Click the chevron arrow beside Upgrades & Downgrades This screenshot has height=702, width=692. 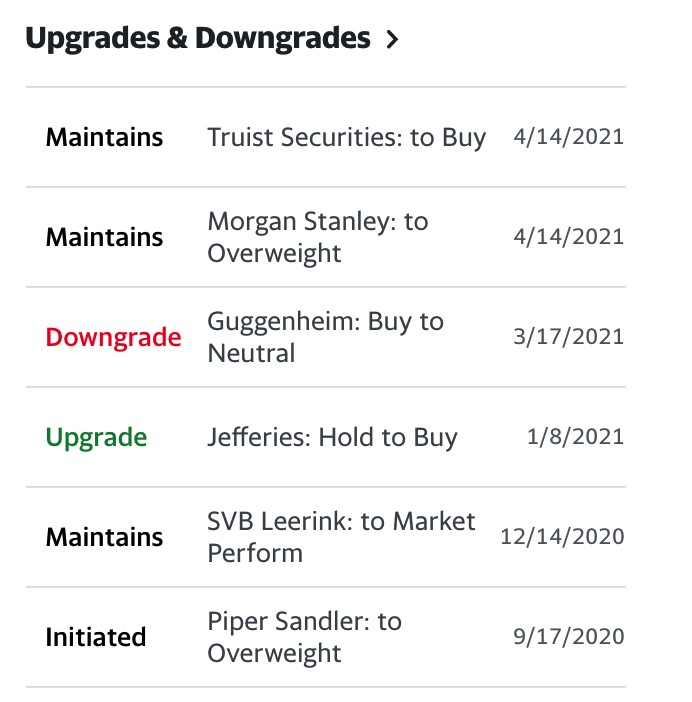pyautogui.click(x=392, y=40)
